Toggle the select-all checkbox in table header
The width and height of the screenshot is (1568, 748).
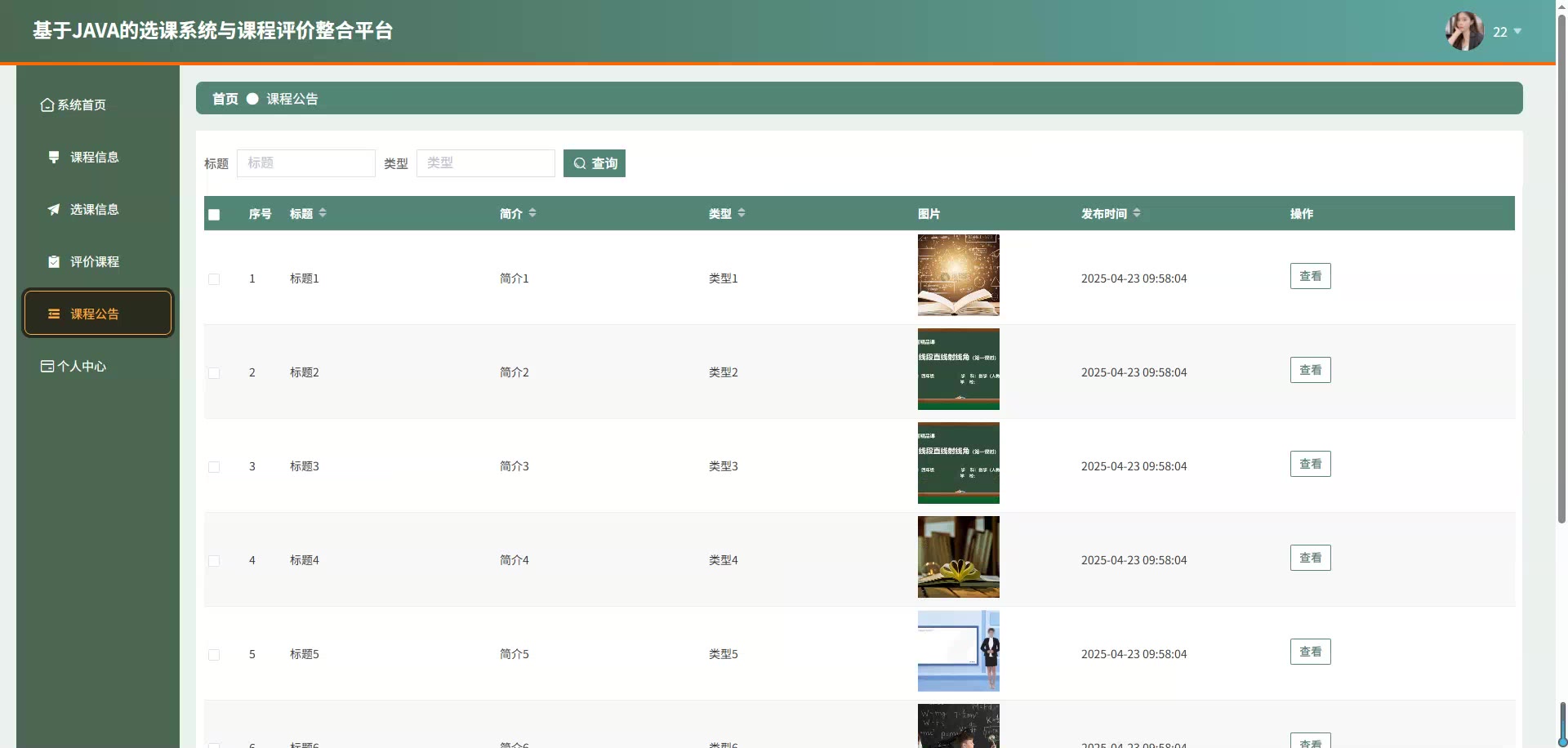click(x=214, y=215)
